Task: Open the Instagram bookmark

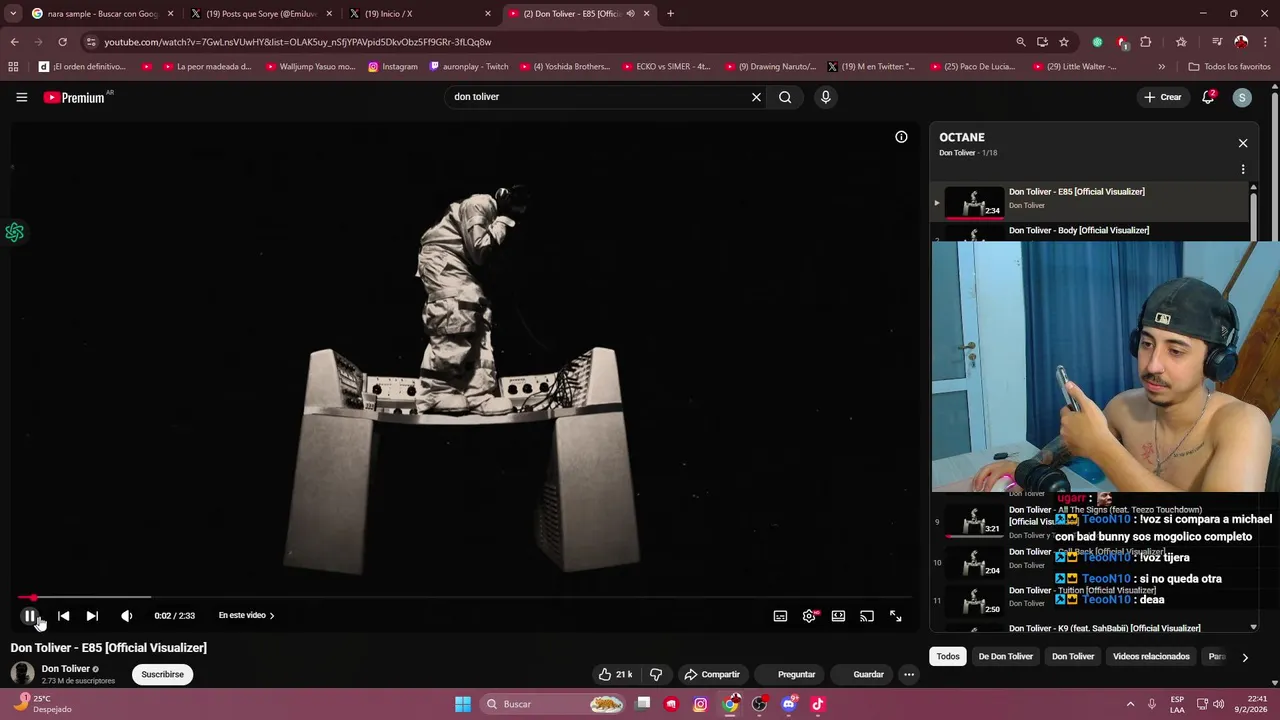Action: tap(393, 67)
